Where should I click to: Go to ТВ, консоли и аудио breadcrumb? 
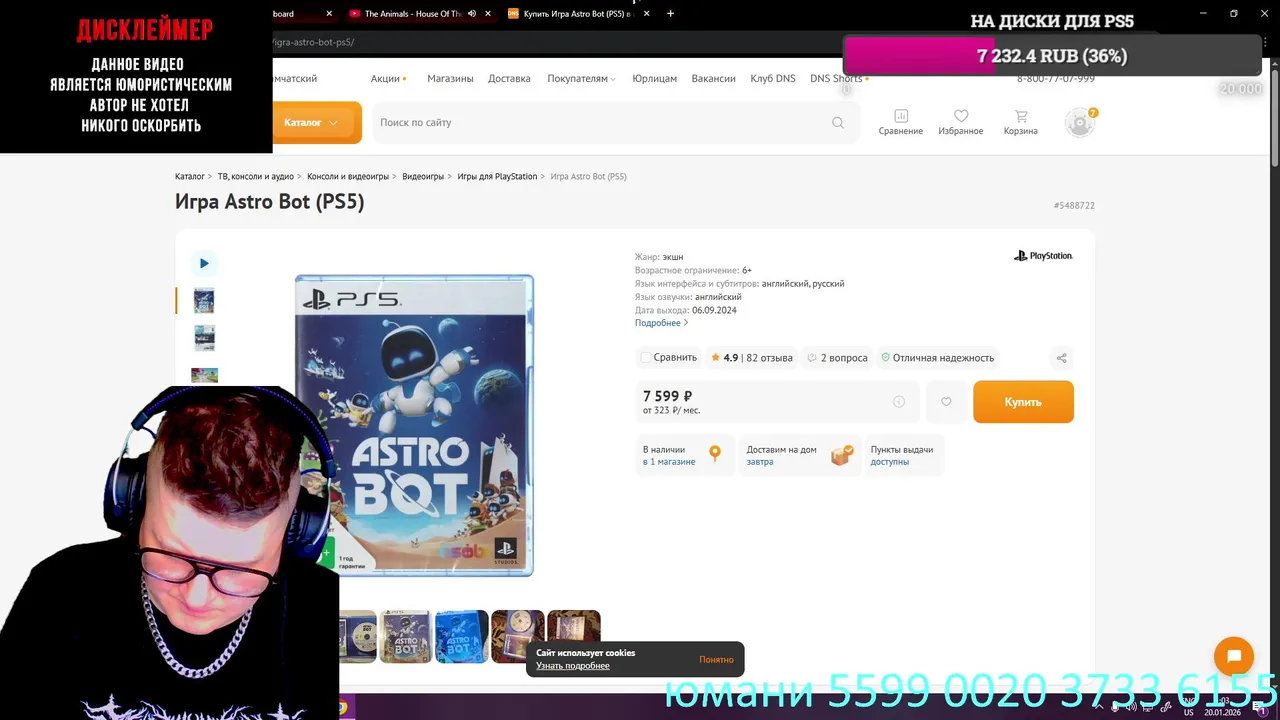(256, 176)
